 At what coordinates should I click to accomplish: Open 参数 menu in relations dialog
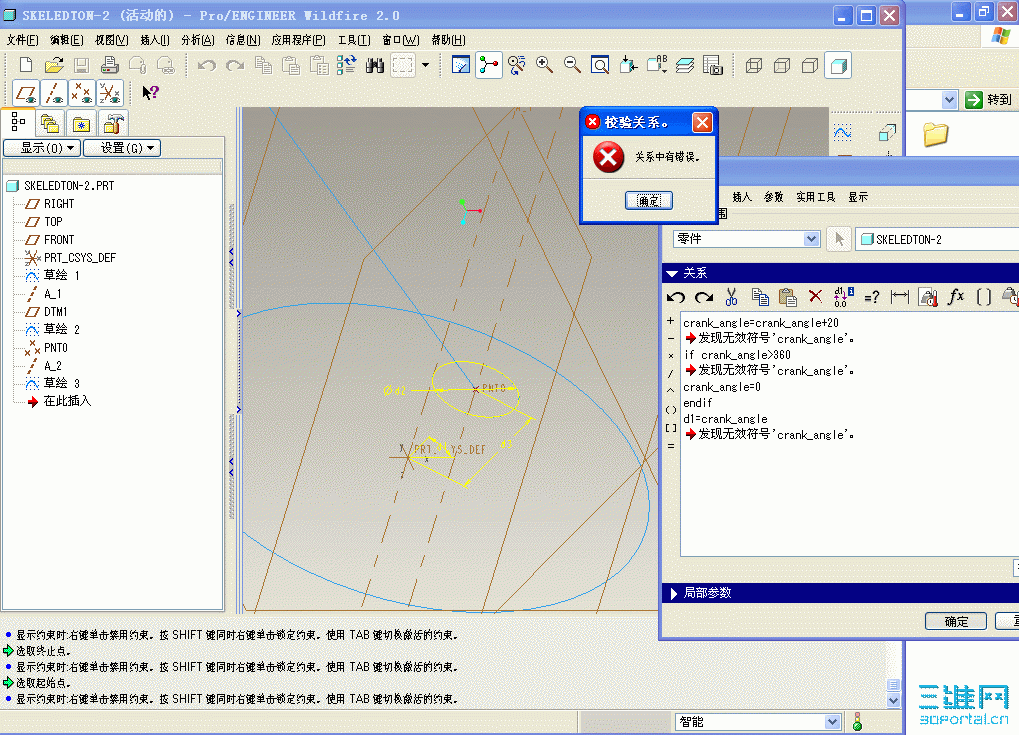tap(773, 197)
